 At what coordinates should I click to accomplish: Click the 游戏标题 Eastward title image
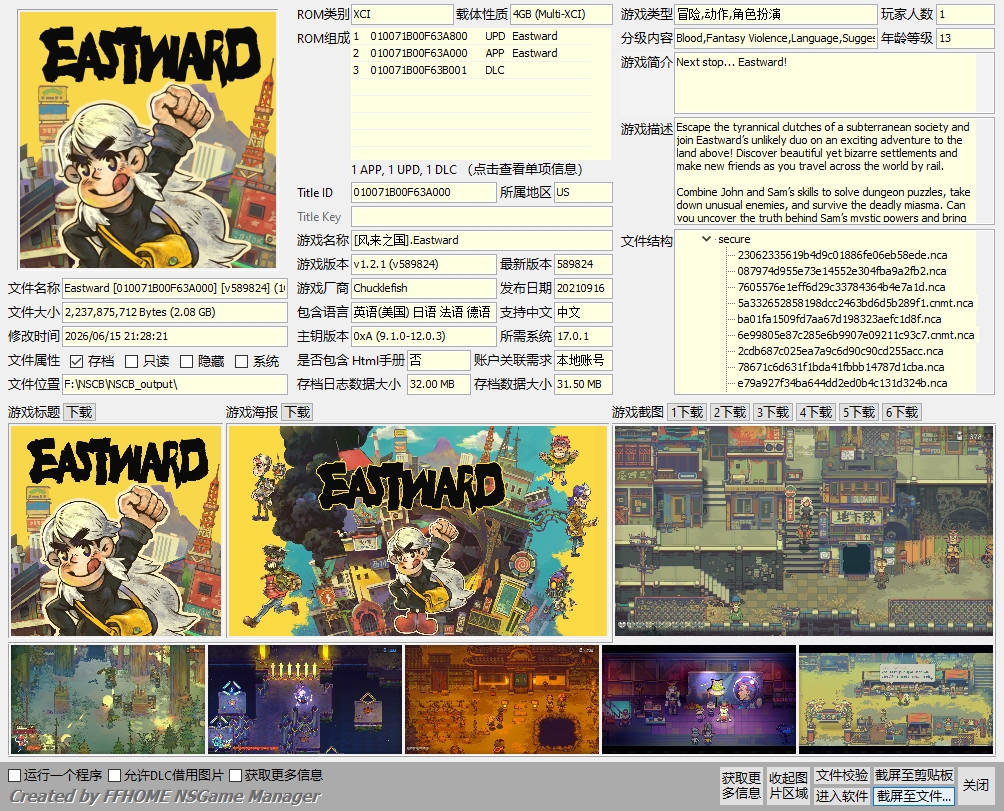(x=115, y=531)
